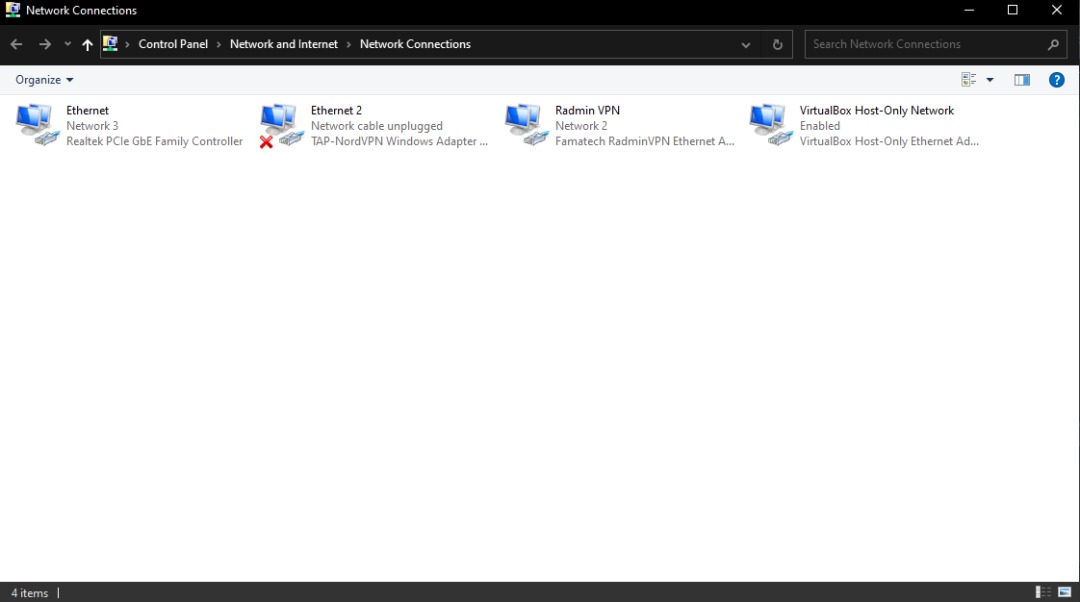Switch to large icons view in status bar
This screenshot has width=1080, height=602.
[1064, 592]
